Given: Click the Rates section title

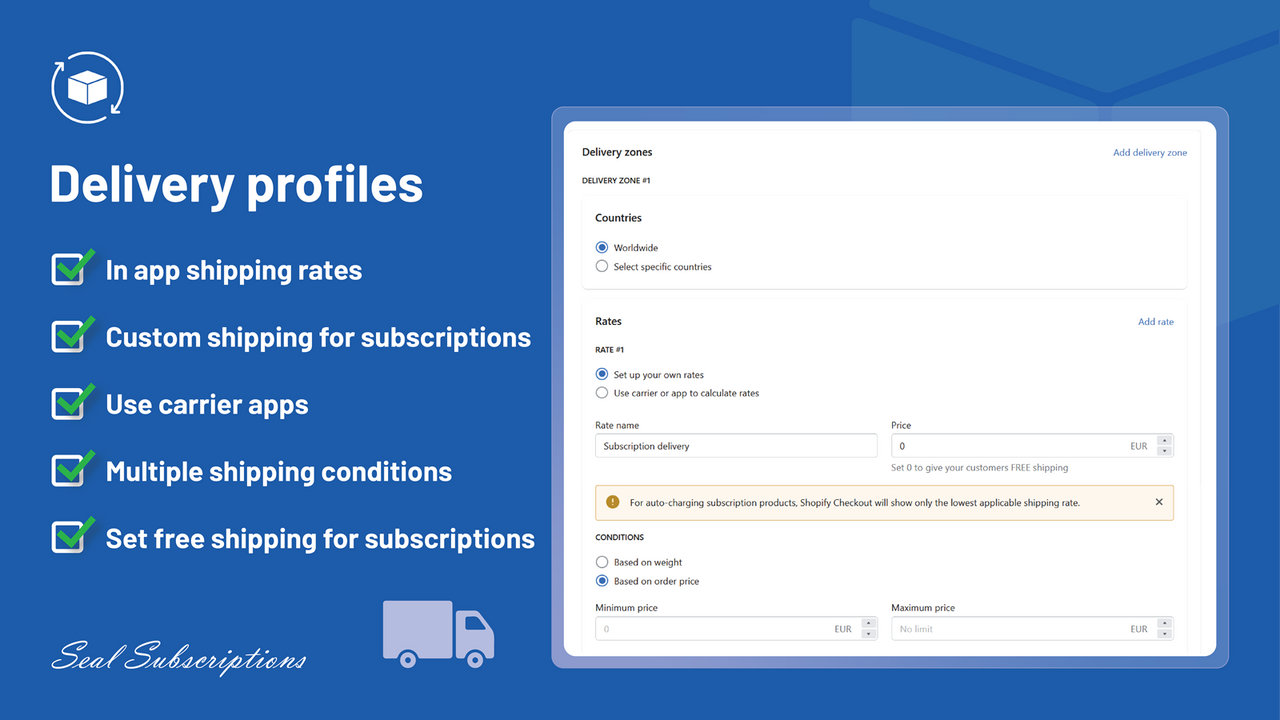Looking at the screenshot, I should [x=608, y=322].
